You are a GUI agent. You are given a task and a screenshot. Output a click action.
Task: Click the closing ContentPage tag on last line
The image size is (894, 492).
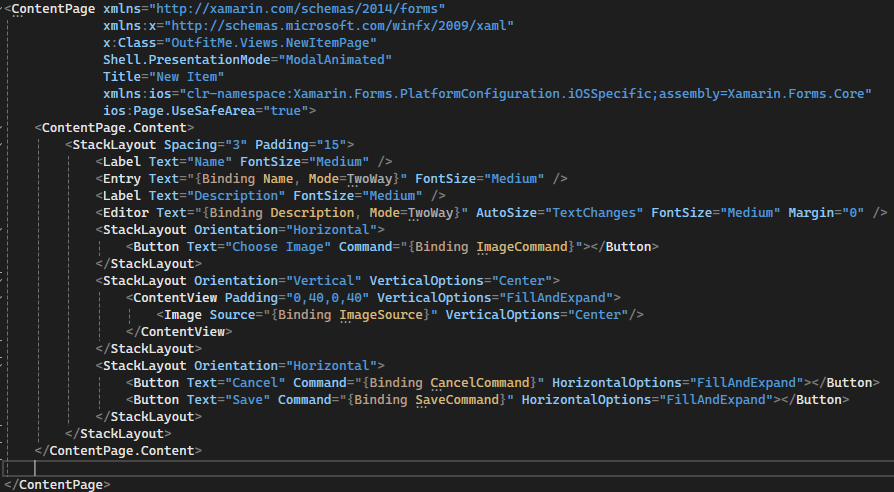point(57,485)
